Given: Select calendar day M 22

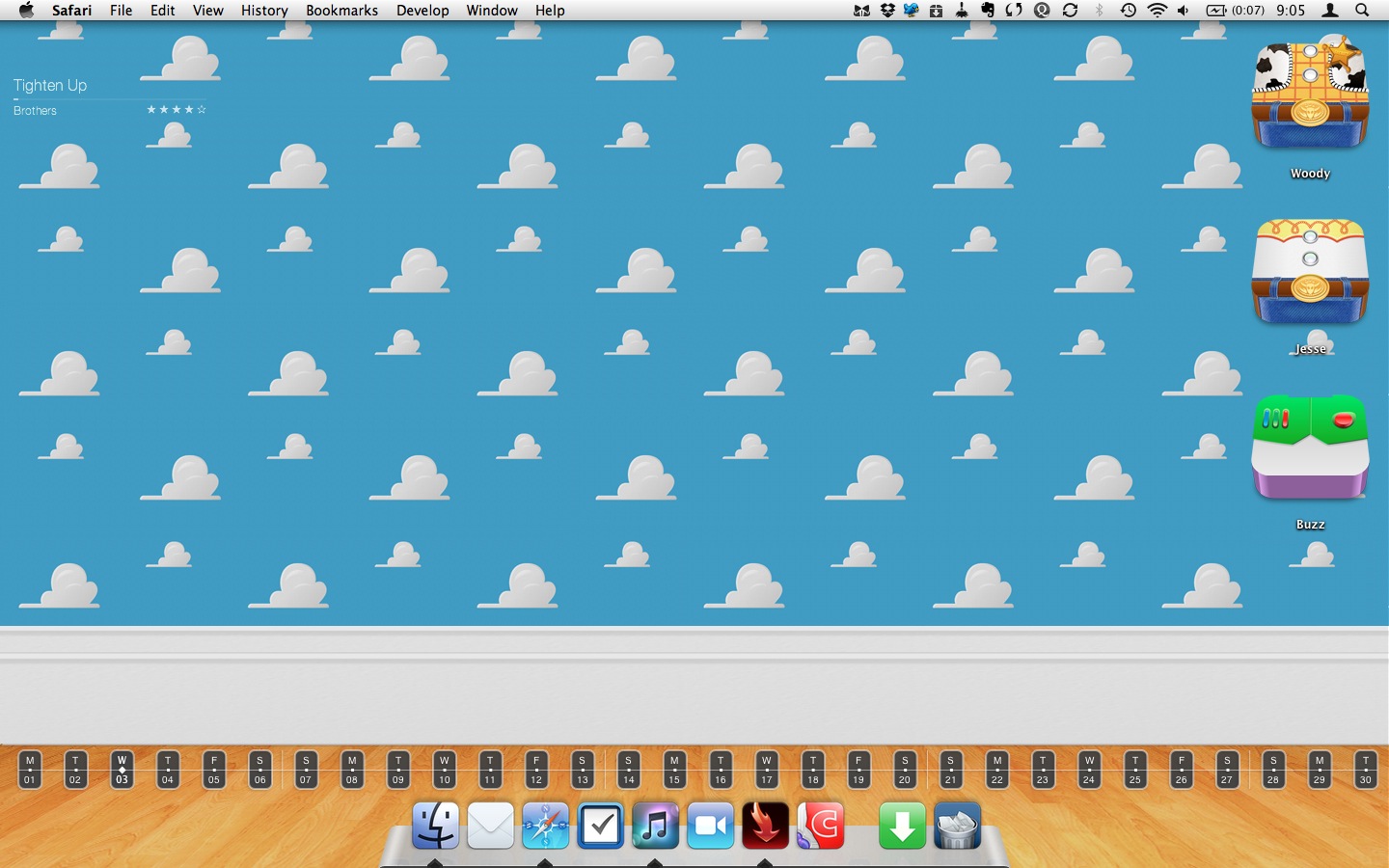Looking at the screenshot, I should [x=996, y=770].
